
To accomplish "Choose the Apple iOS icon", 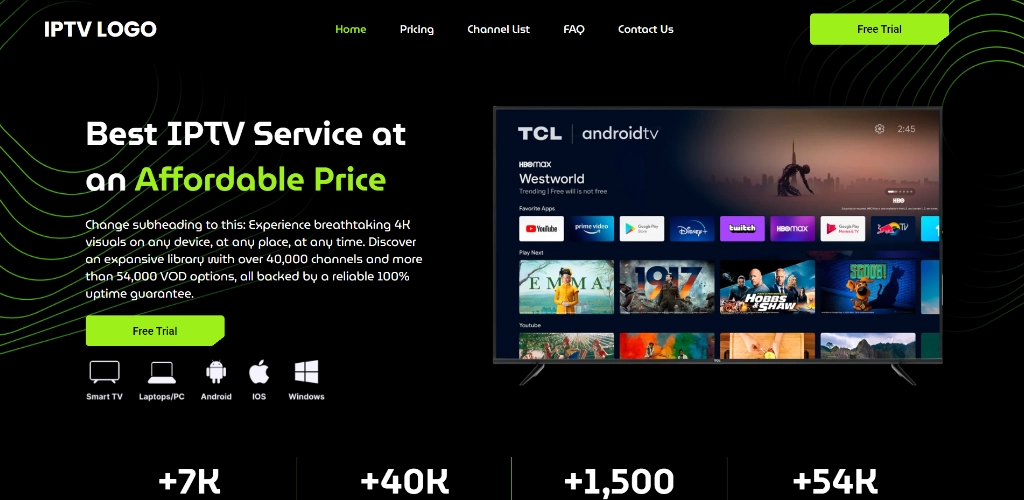I will coord(259,371).
